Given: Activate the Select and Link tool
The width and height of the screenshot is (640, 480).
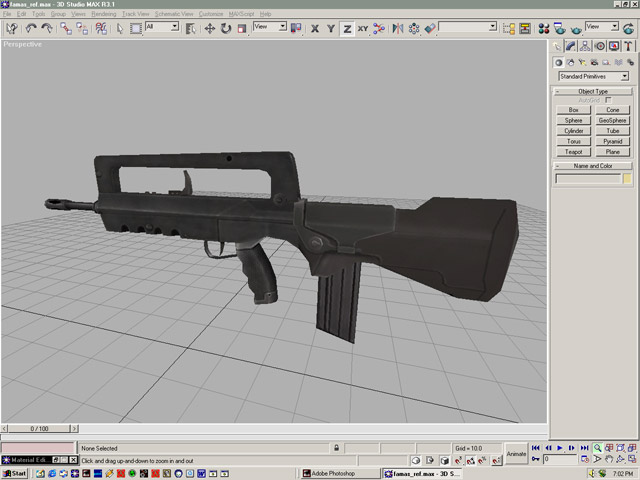Looking at the screenshot, I should [66, 28].
